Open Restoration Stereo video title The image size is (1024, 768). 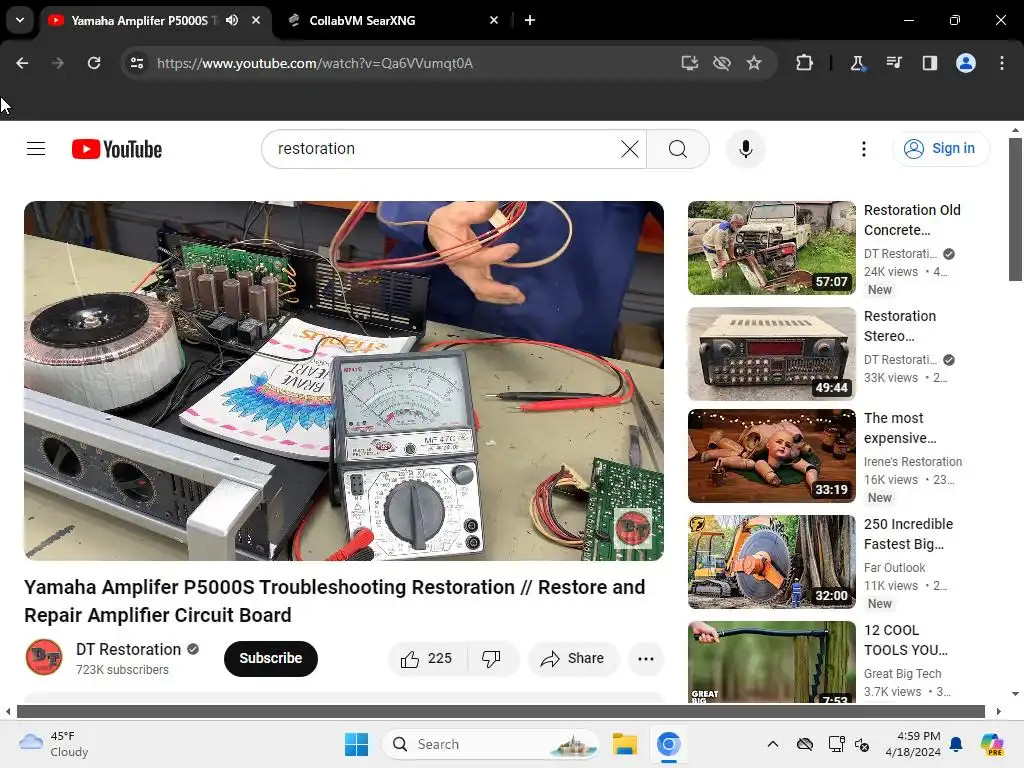click(x=899, y=326)
